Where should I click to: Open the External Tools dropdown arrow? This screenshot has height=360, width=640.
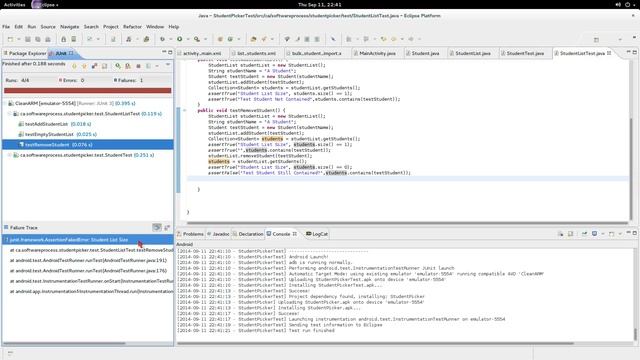tap(205, 39)
